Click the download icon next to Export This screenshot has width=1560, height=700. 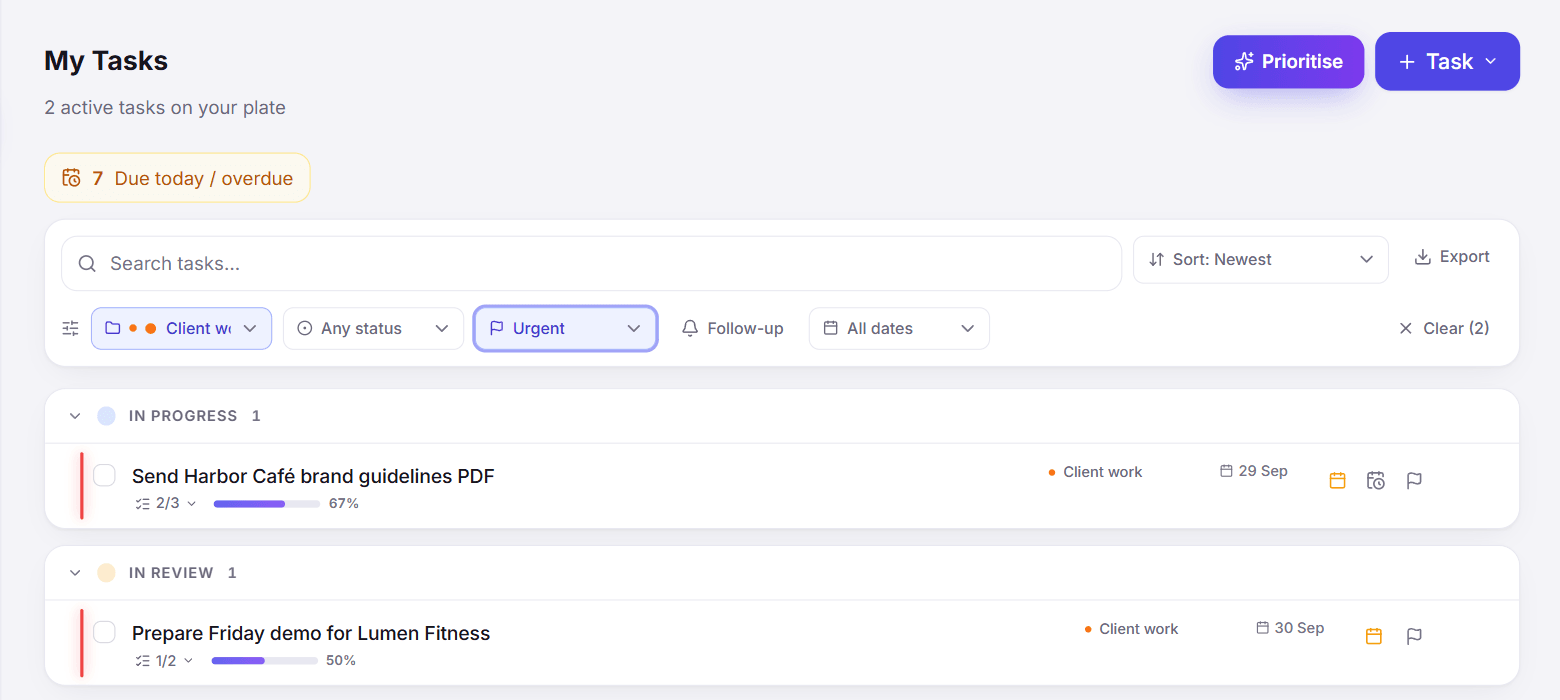tap(1423, 257)
